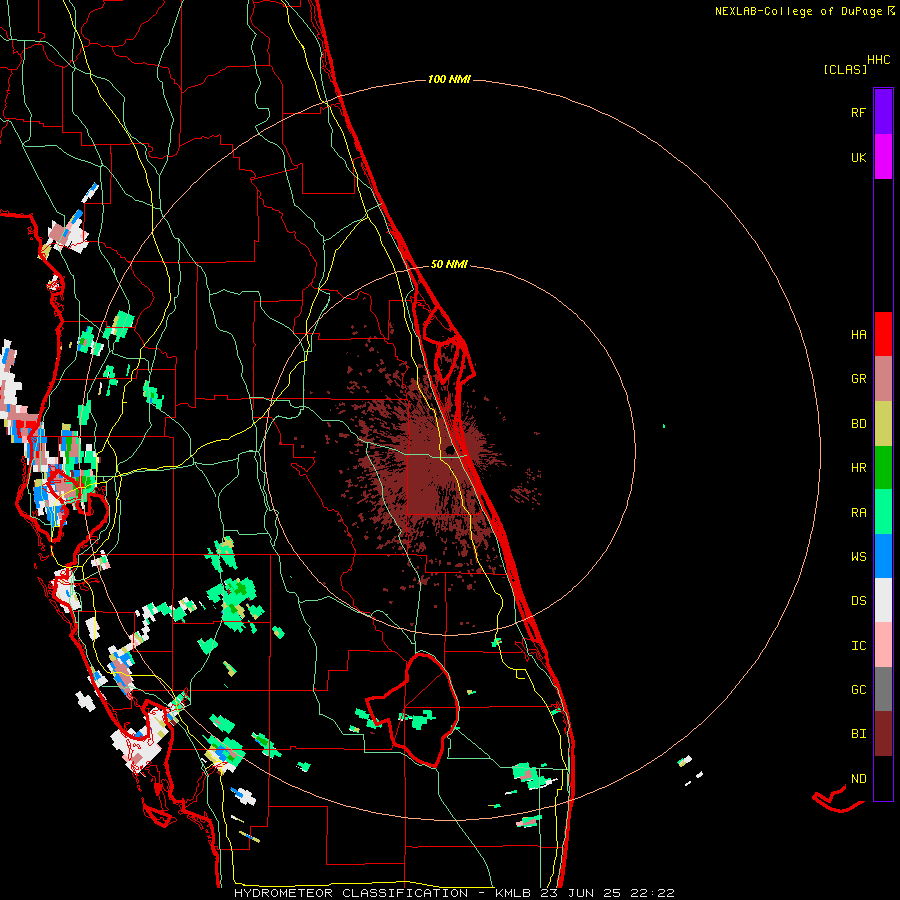
Task: Click the RF legend label
Action: click(x=858, y=112)
